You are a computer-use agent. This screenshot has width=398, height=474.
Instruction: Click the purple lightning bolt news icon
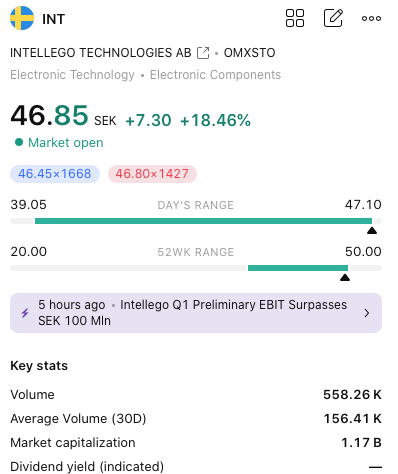click(x=25, y=313)
